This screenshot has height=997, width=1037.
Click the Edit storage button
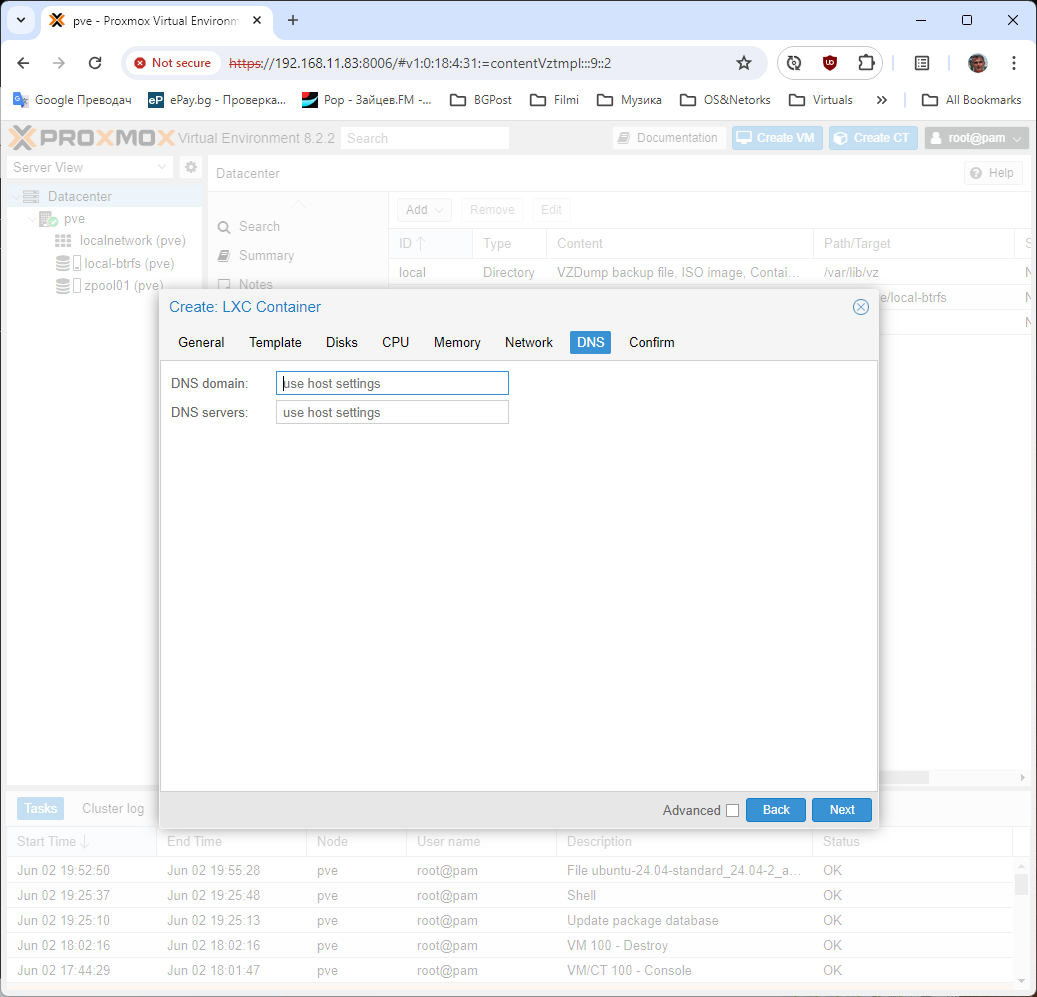[551, 210]
